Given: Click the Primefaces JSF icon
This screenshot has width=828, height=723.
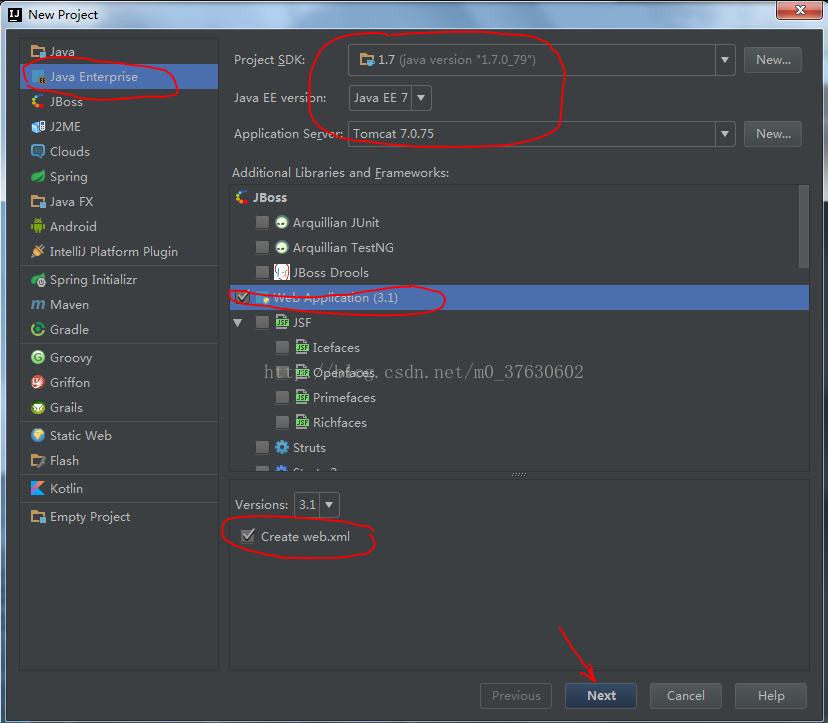Looking at the screenshot, I should pyautogui.click(x=302, y=397).
